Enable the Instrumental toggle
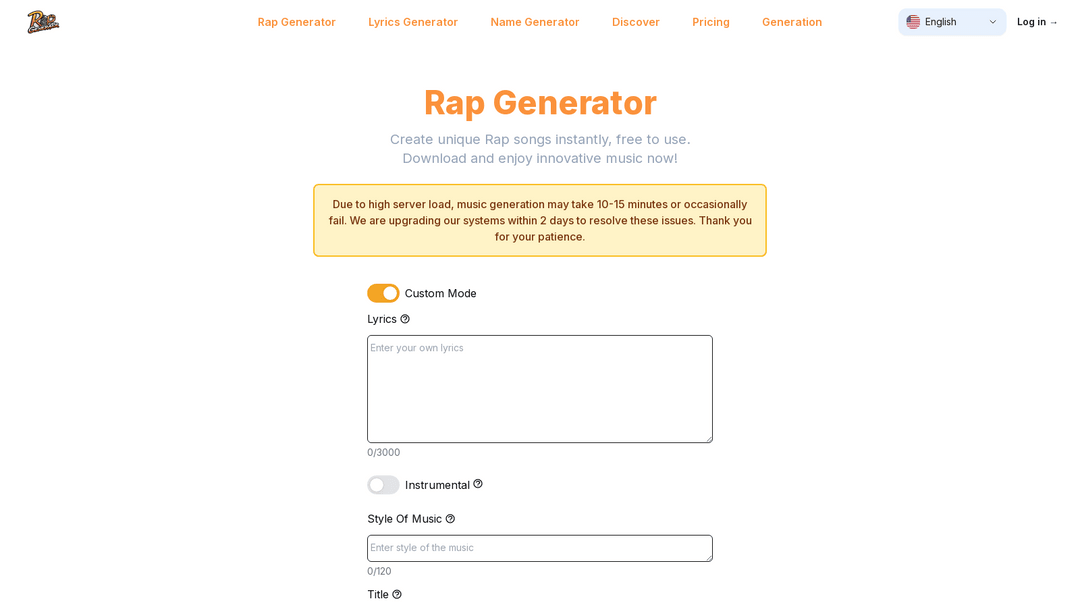 point(383,485)
